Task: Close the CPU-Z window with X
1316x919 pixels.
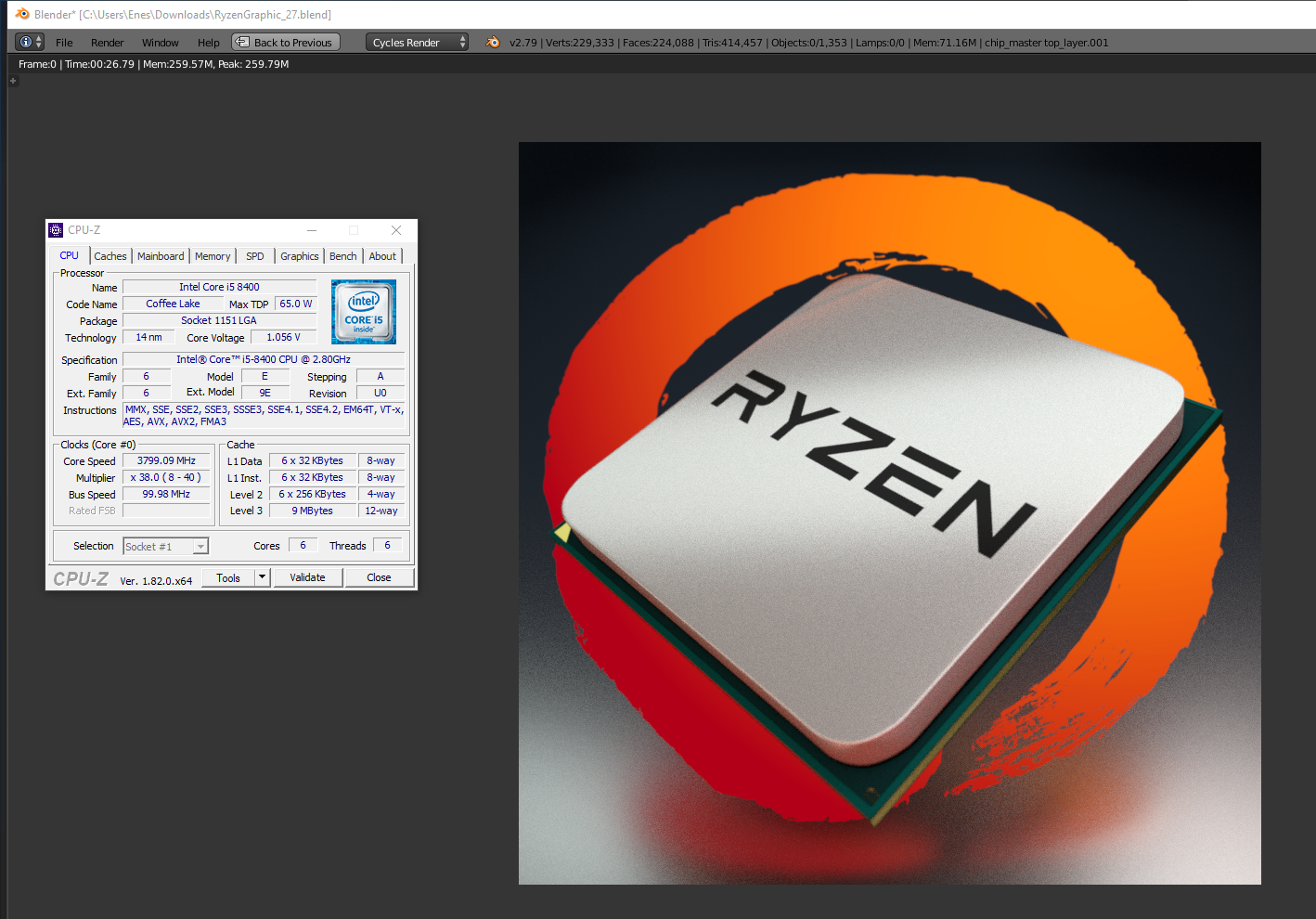Action: pyautogui.click(x=396, y=230)
